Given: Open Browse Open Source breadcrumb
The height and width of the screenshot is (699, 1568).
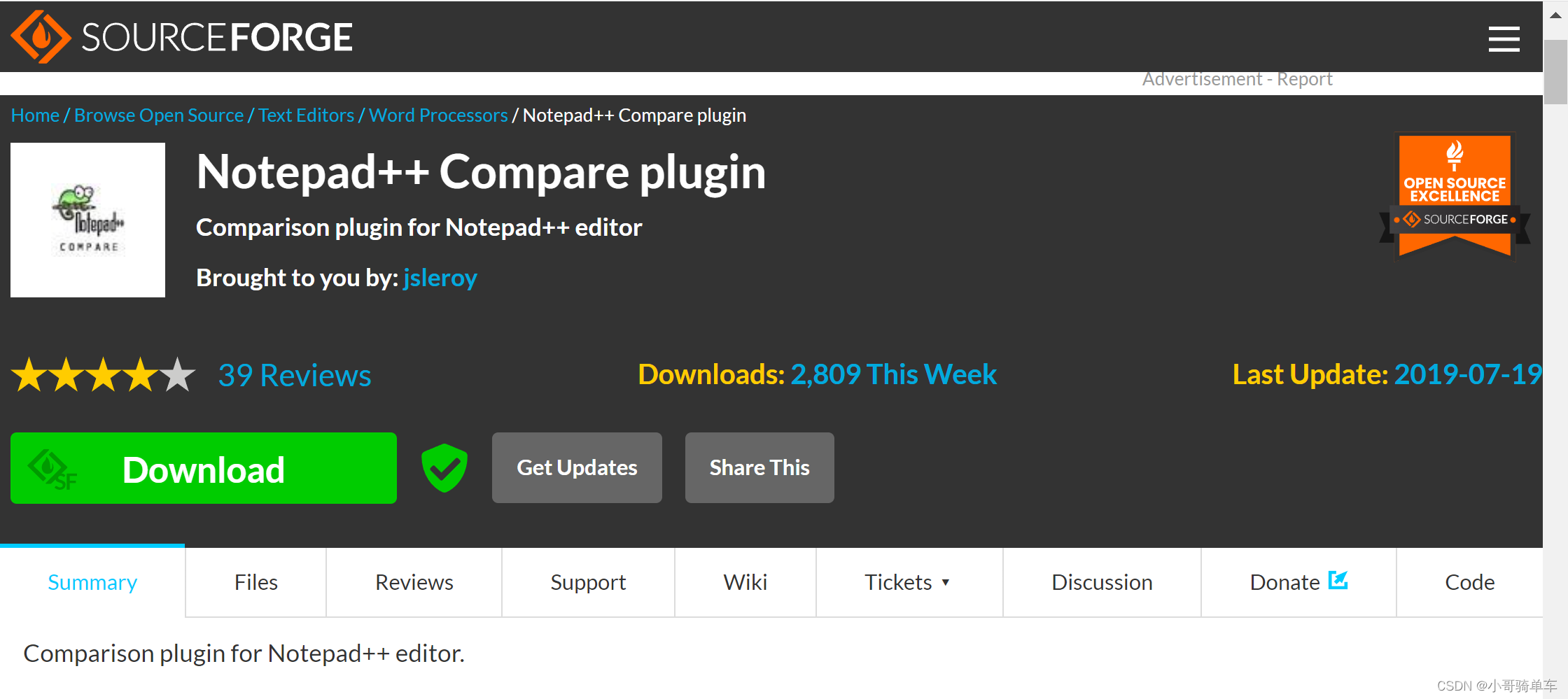Looking at the screenshot, I should coord(159,115).
